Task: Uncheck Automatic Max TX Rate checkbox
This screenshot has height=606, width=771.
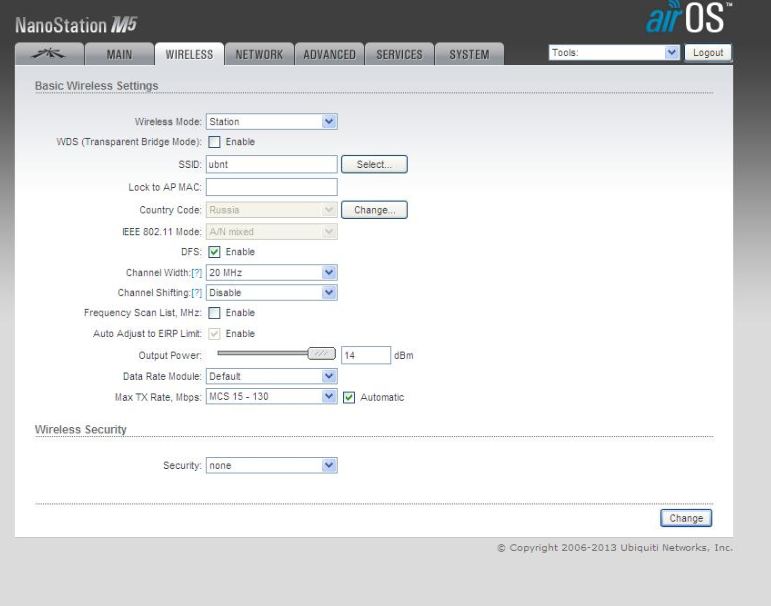Action: 348,397
